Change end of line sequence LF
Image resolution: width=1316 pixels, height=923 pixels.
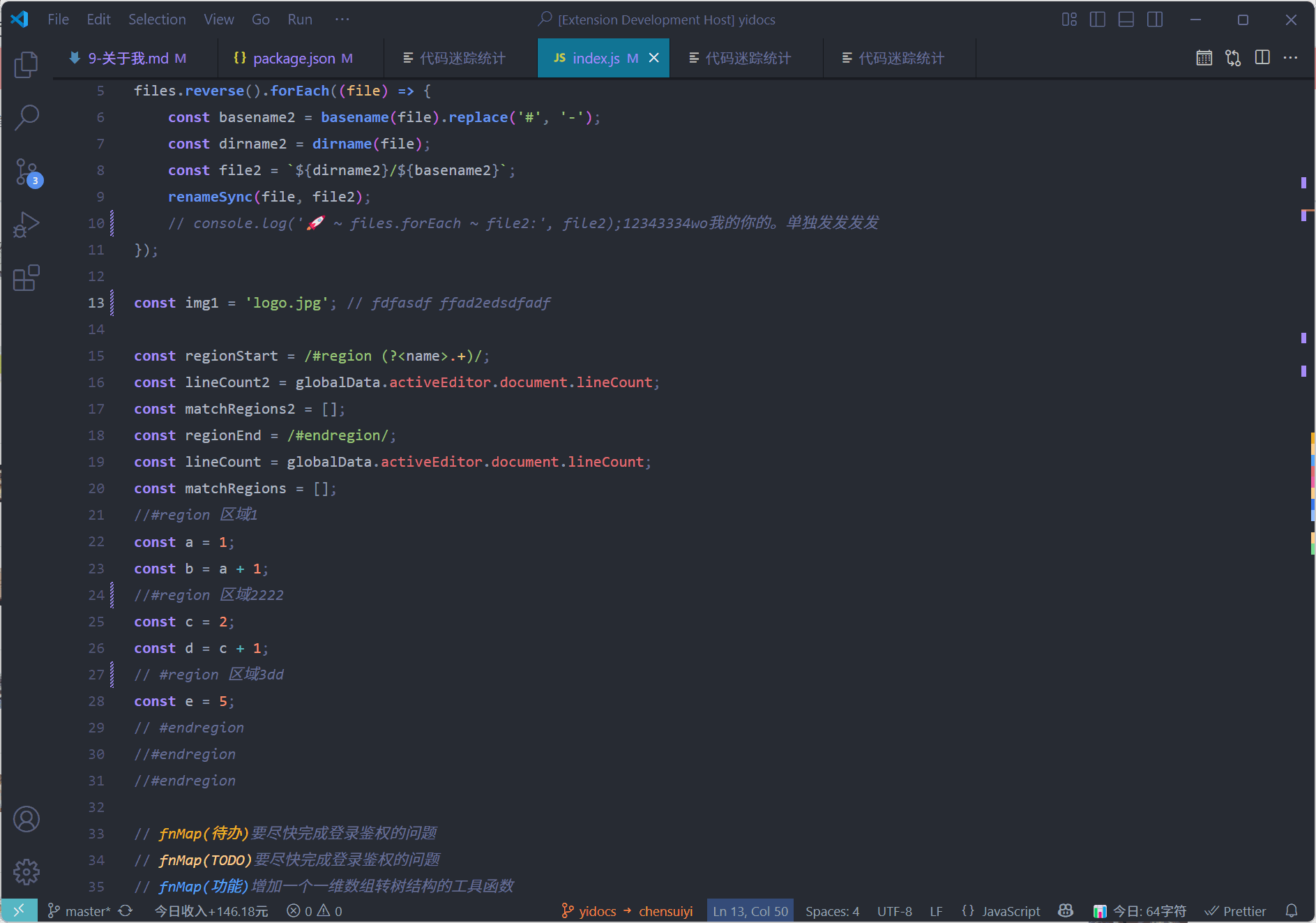point(936,911)
